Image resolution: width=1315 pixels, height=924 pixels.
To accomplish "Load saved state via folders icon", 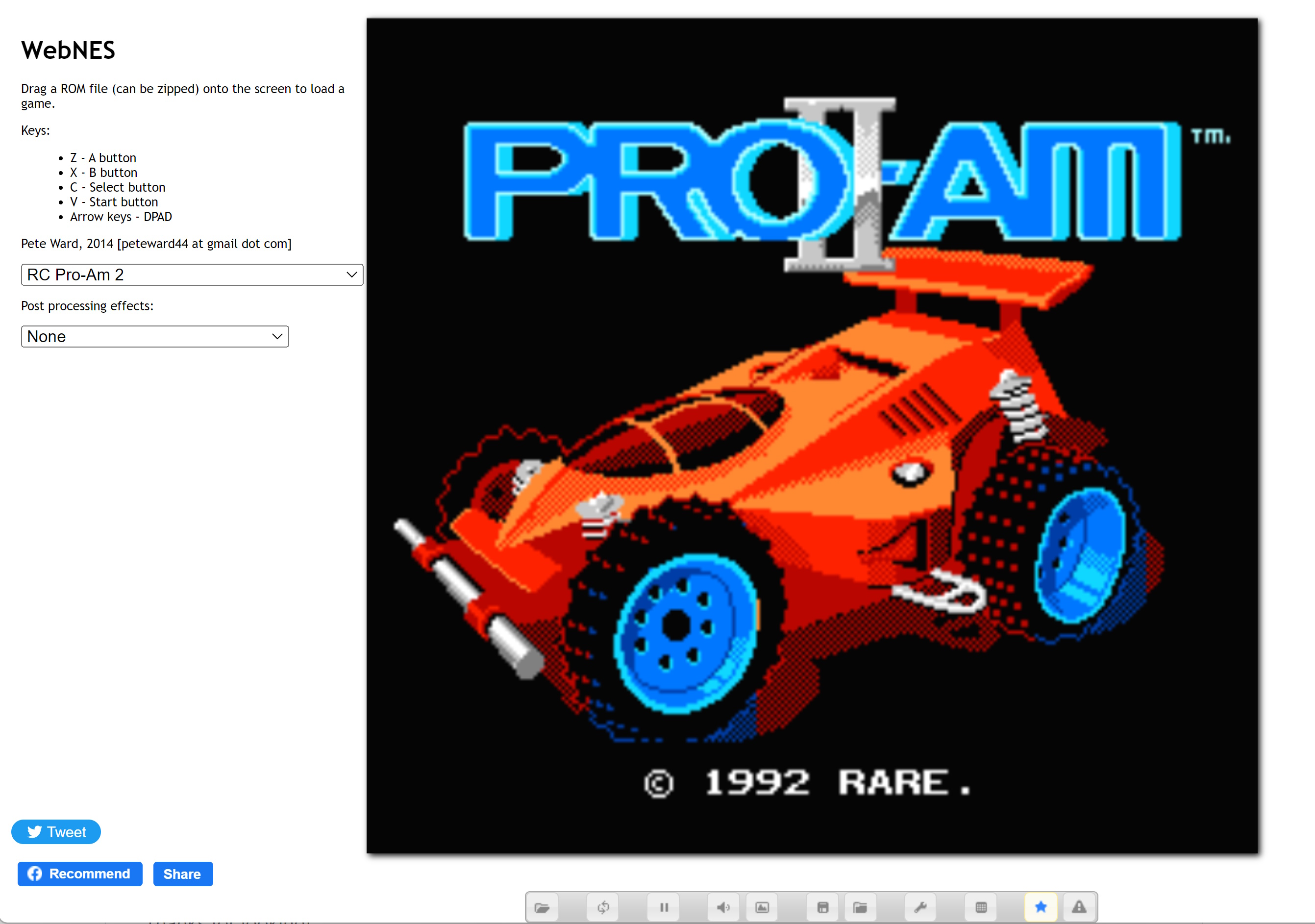I will (x=860, y=907).
